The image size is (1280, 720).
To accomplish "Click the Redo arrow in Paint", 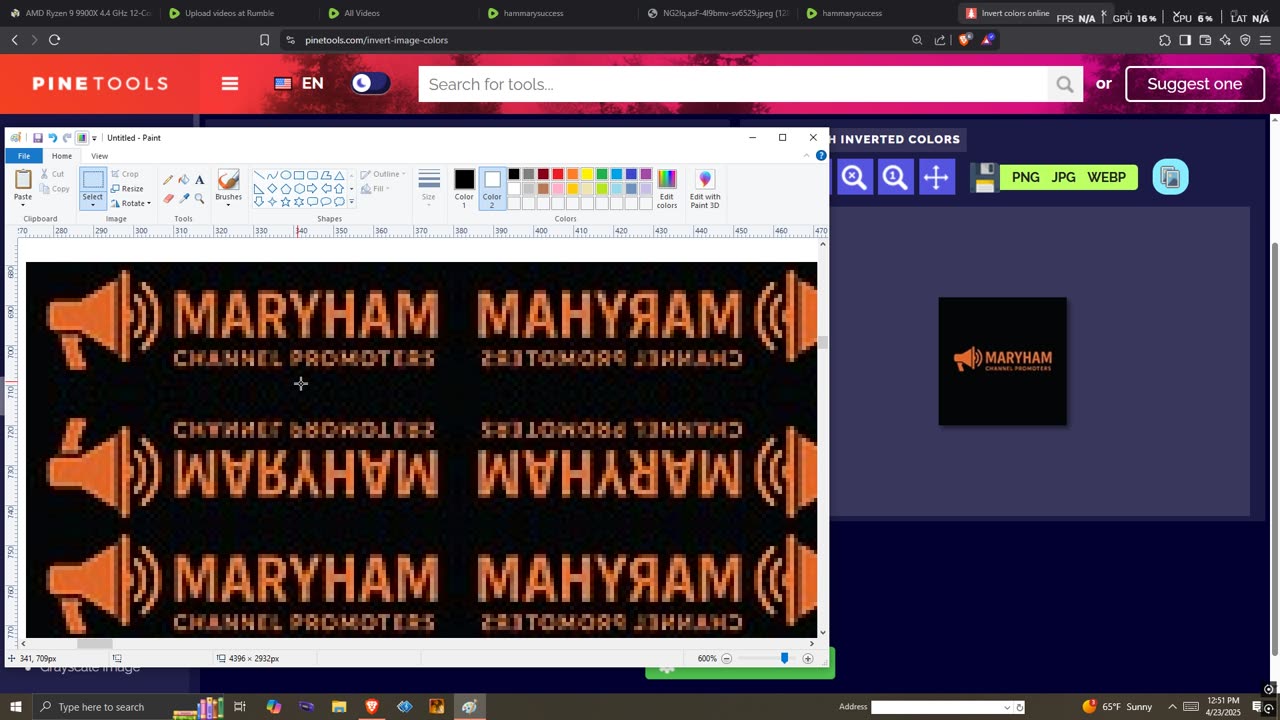I will (67, 138).
